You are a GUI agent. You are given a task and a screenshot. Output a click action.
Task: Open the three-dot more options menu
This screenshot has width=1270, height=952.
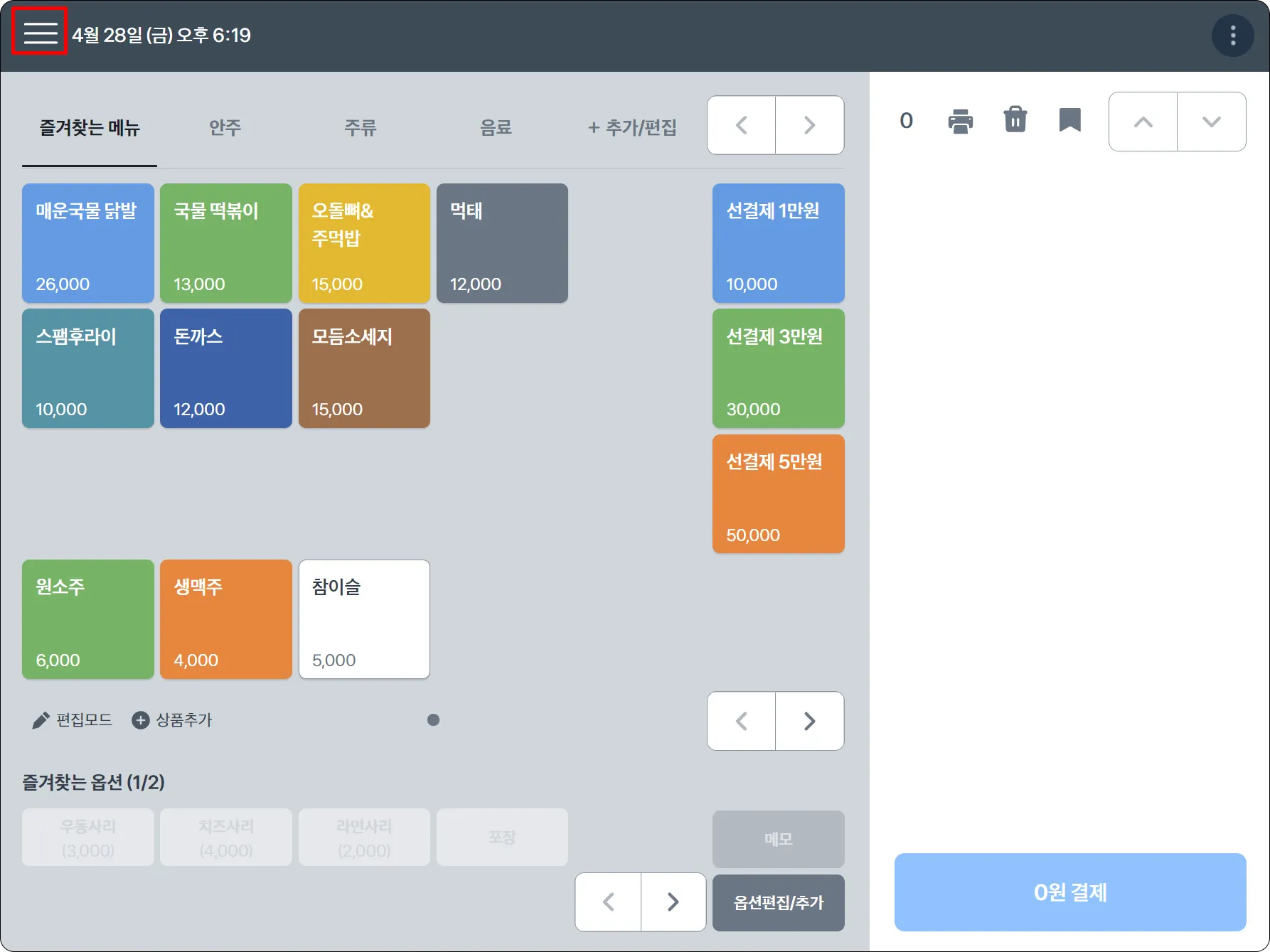pyautogui.click(x=1232, y=36)
